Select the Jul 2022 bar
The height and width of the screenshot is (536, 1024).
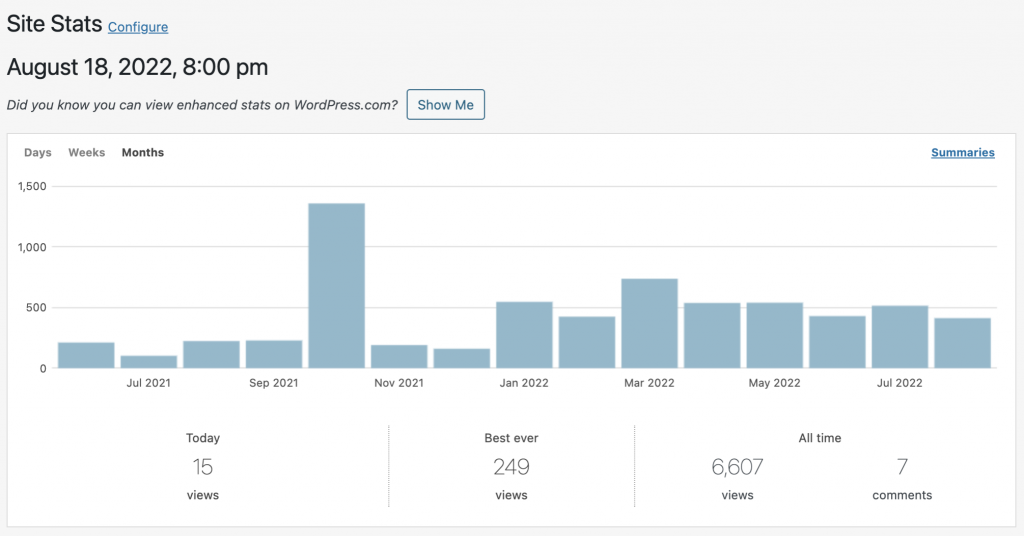click(900, 337)
